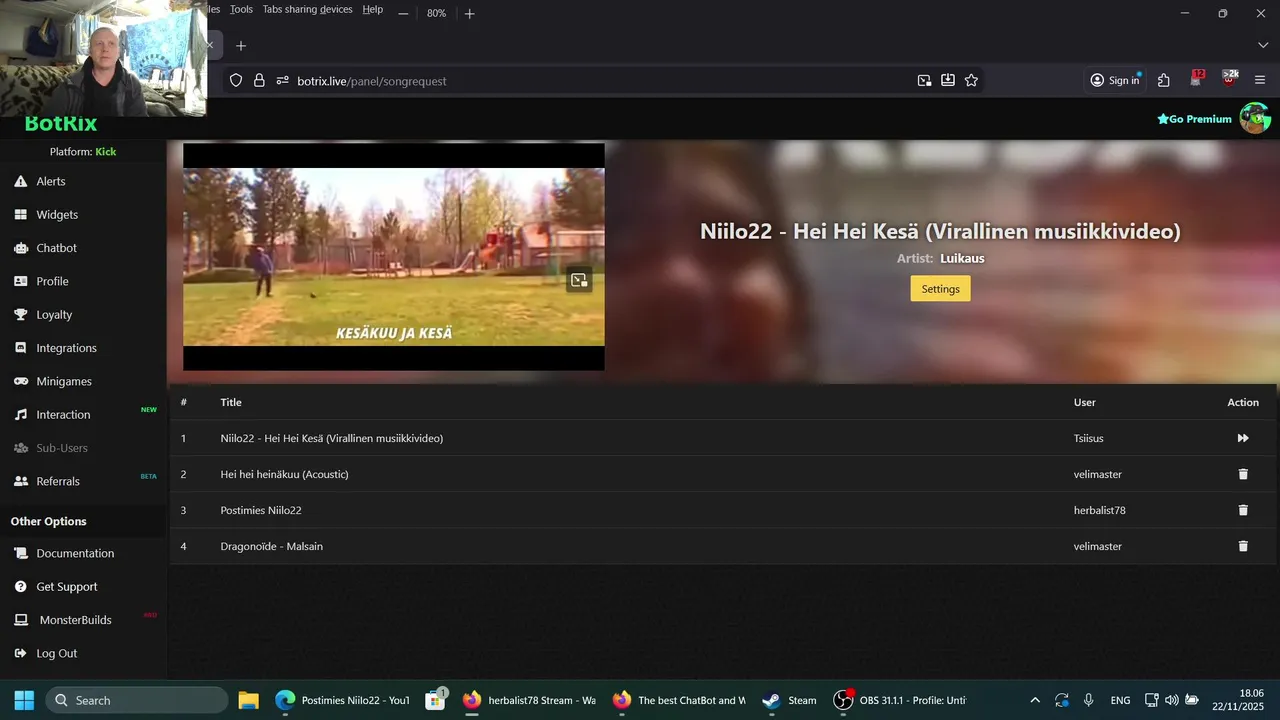This screenshot has width=1280, height=720.
Task: Bookmark this page with the star icon
Action: point(971,80)
